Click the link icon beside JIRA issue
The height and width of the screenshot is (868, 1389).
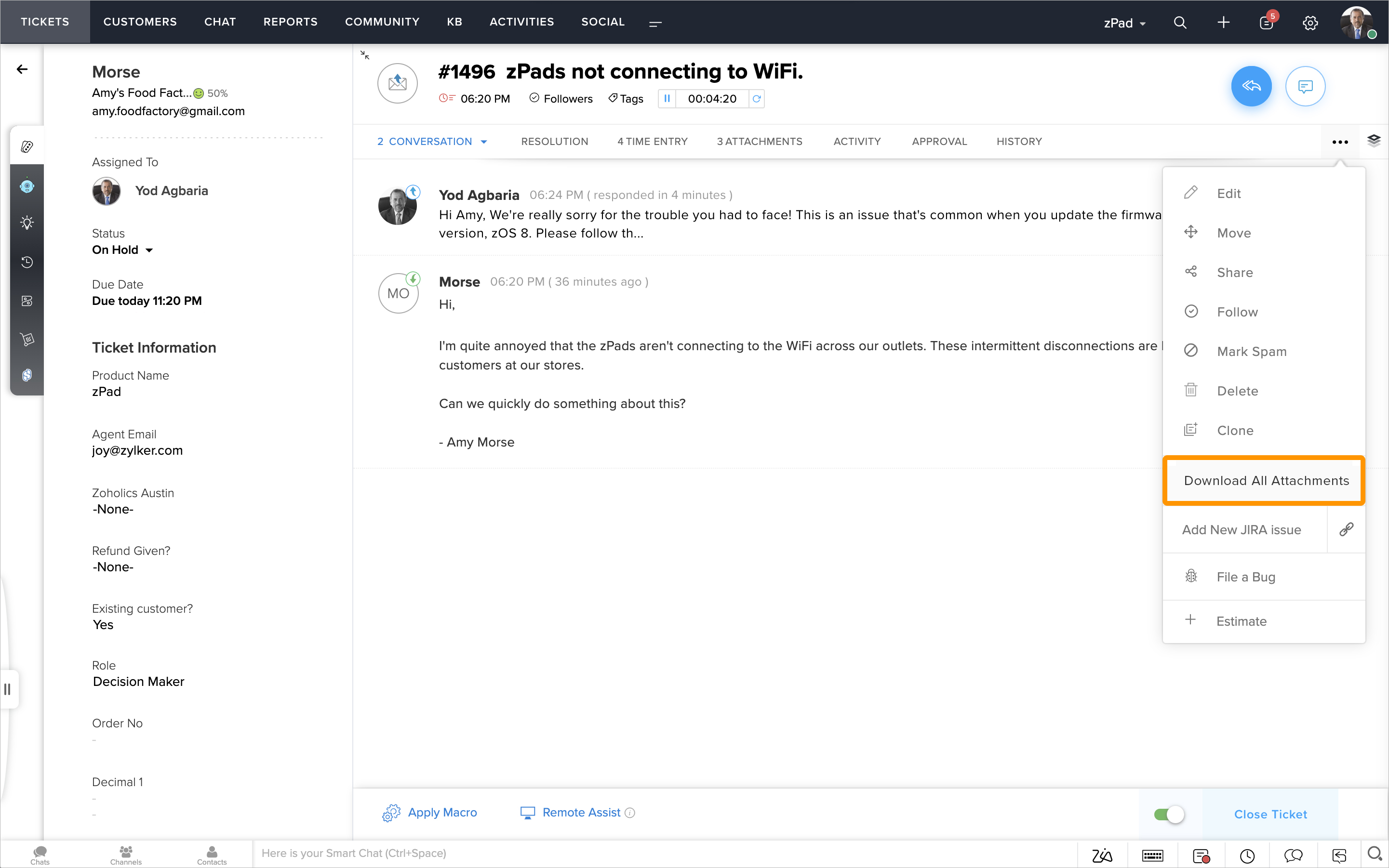point(1346,529)
